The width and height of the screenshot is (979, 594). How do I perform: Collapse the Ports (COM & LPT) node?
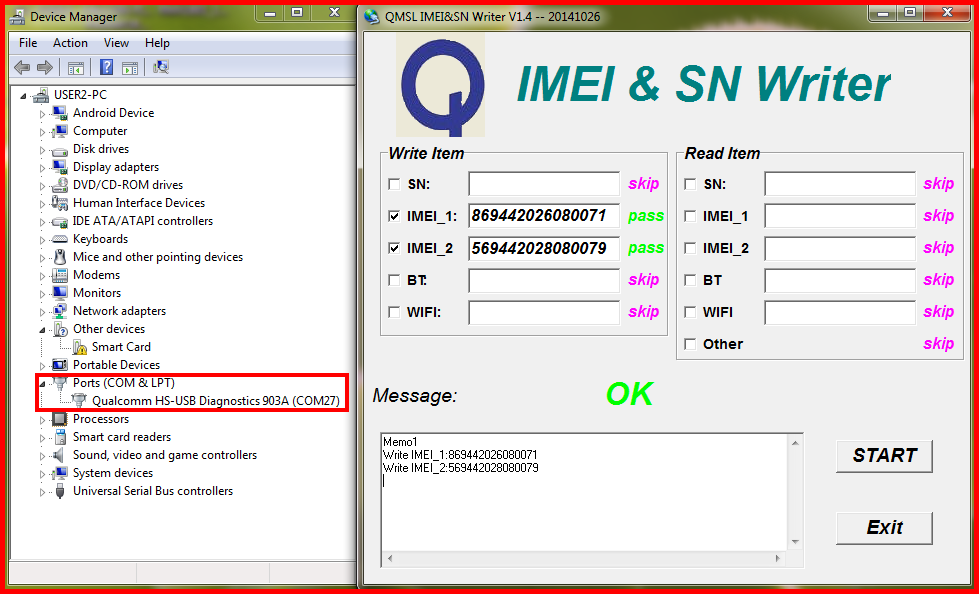tap(42, 384)
